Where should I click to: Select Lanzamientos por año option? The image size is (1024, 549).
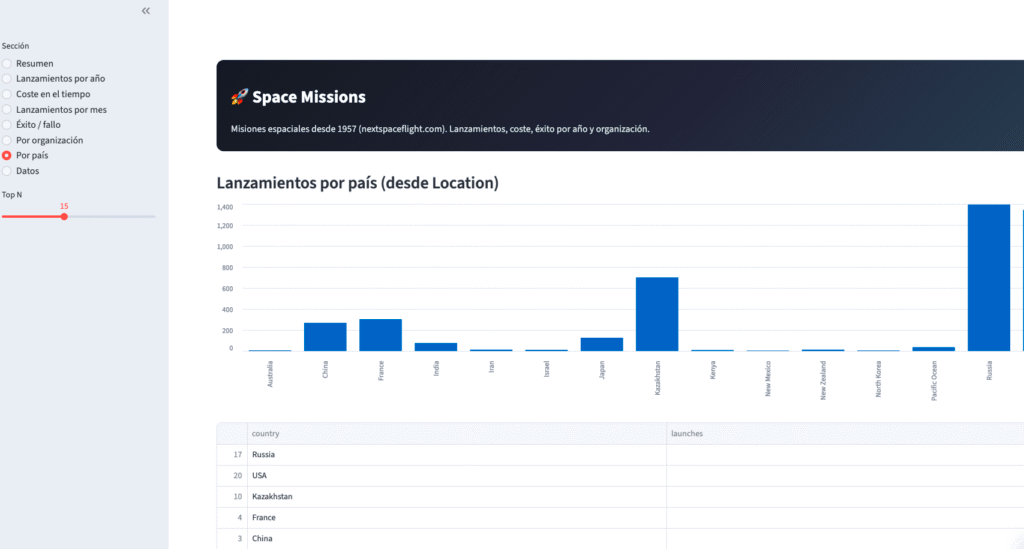7,78
